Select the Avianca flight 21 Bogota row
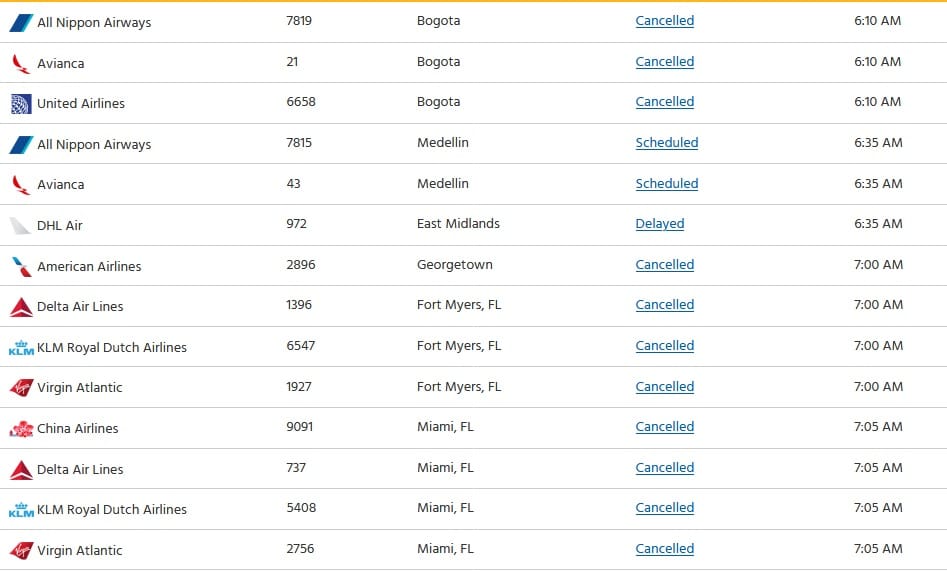This screenshot has width=947, height=571. pos(474,63)
